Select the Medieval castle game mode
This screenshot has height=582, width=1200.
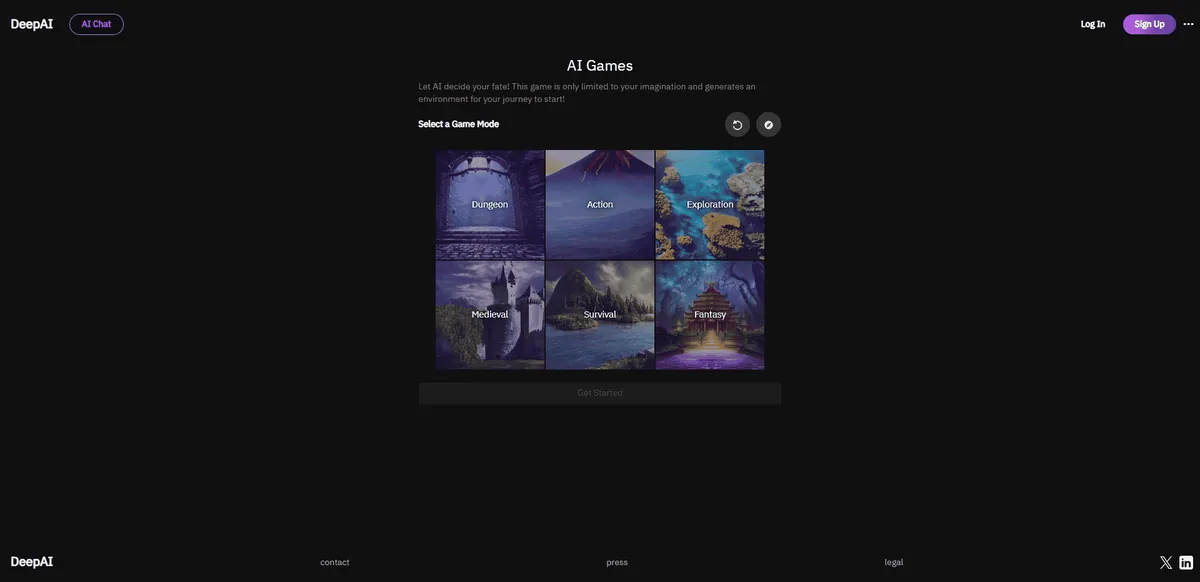[490, 315]
